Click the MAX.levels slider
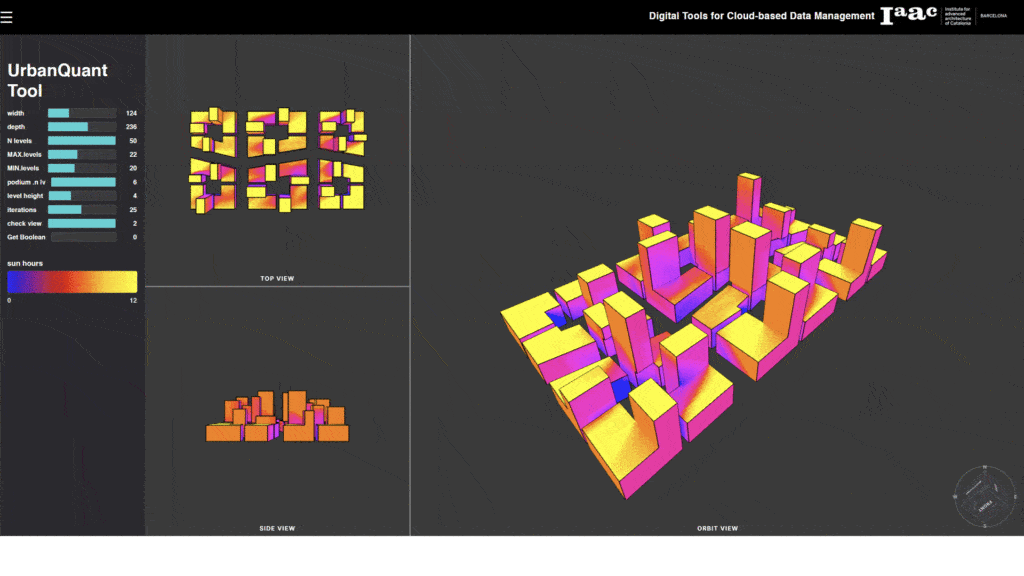 [x=82, y=155]
